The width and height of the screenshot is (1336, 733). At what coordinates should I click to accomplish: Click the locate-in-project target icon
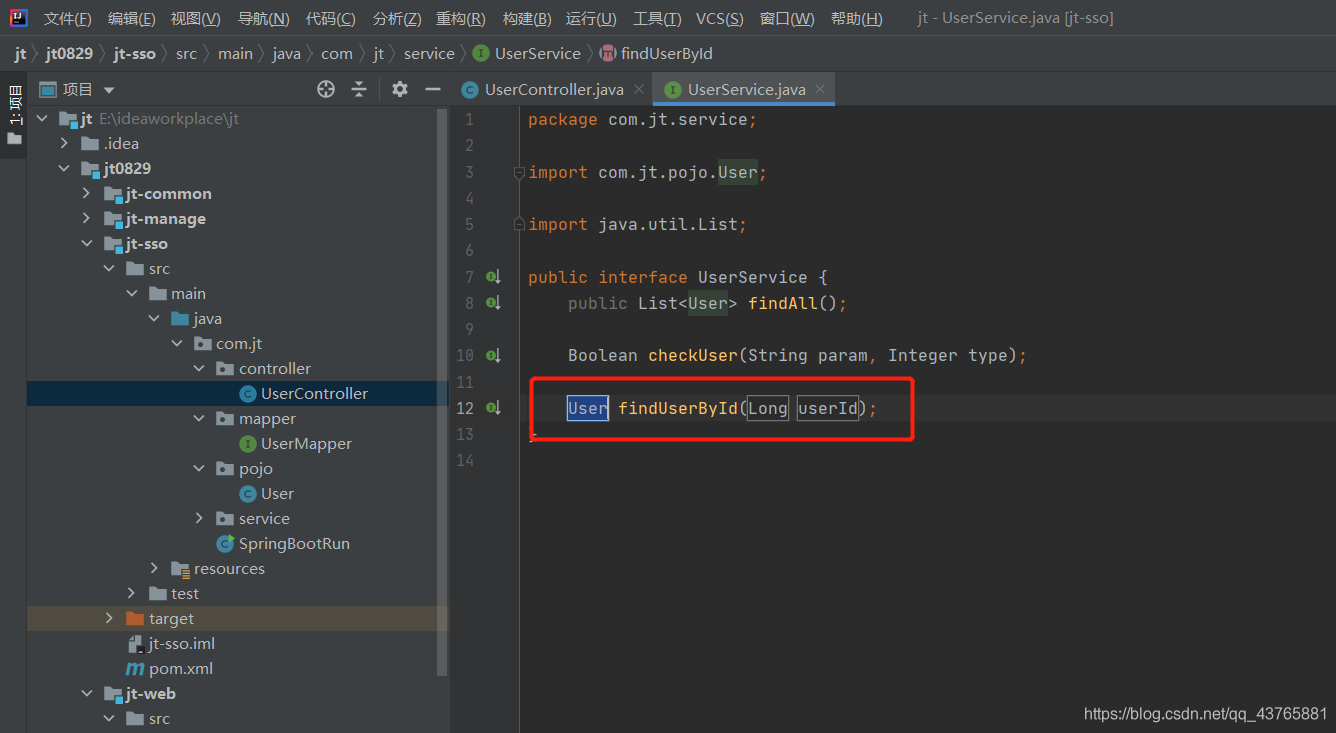coord(326,89)
